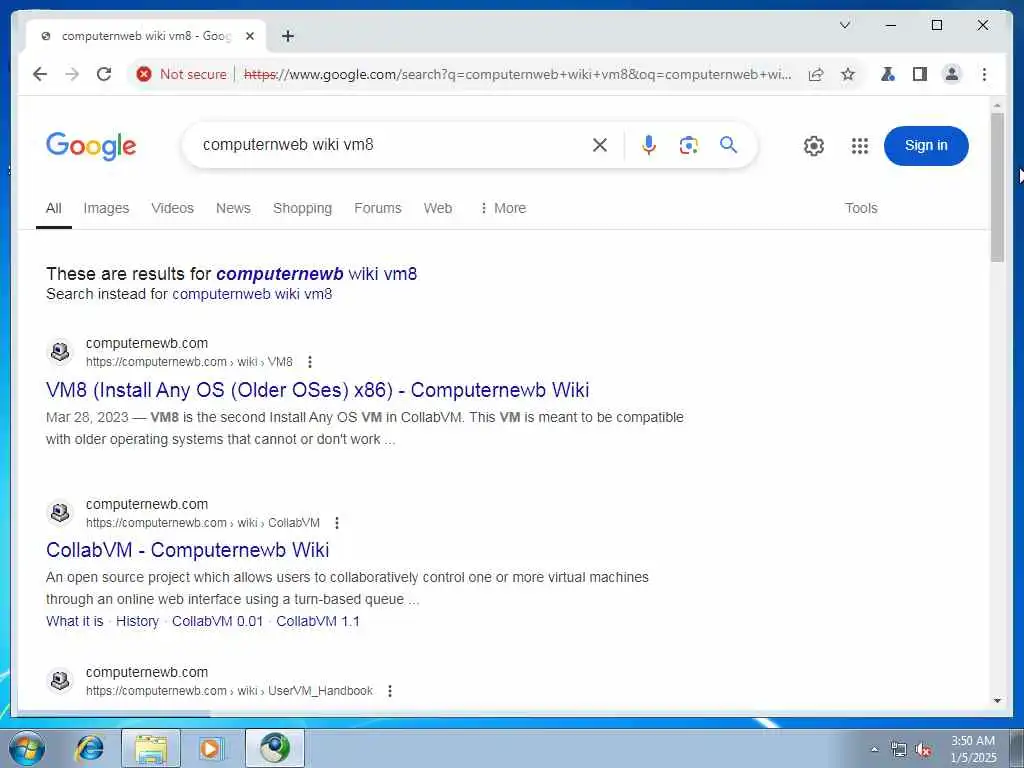Screen dimensions: 1024x768
Task: Click the URL in the address bar
Action: click(x=517, y=74)
